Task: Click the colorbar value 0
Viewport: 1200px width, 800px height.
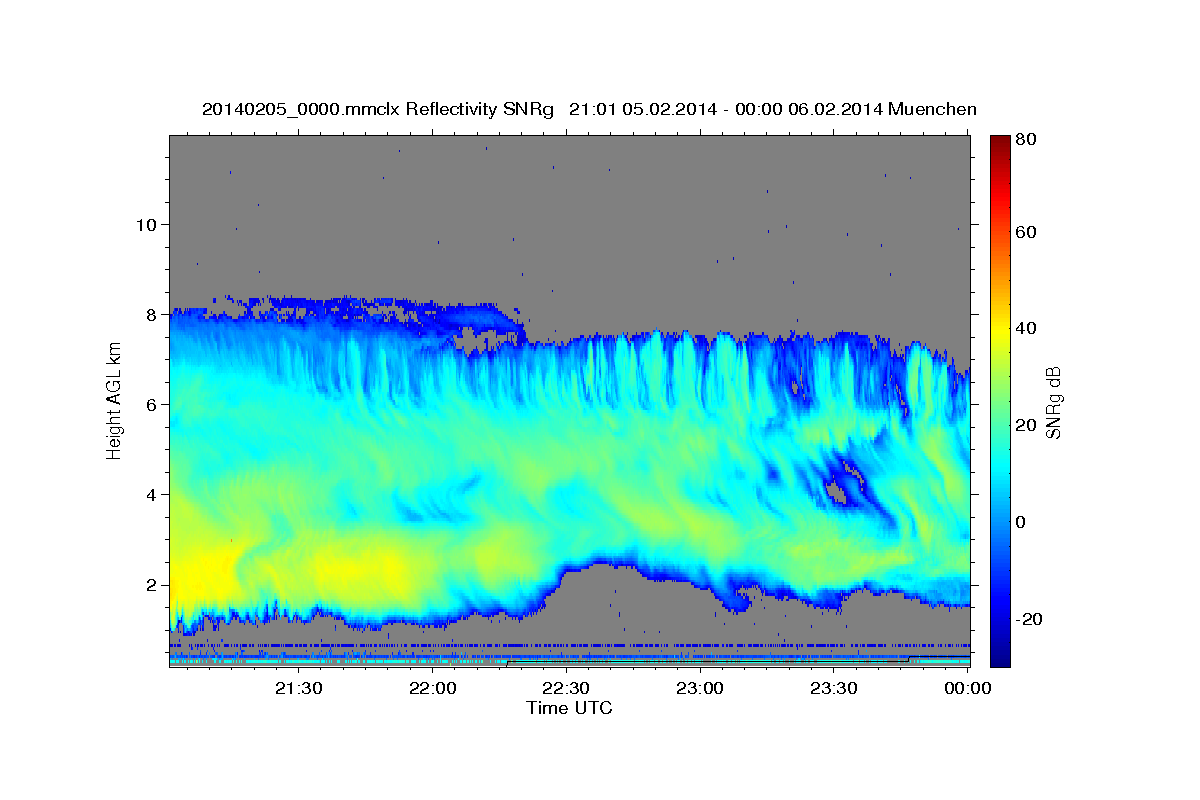Action: coord(1021,522)
